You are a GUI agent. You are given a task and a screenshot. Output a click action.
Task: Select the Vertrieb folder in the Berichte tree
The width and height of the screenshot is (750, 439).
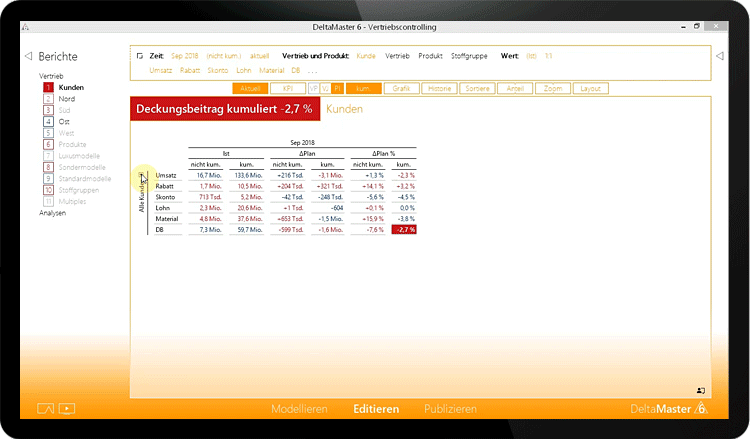click(51, 76)
